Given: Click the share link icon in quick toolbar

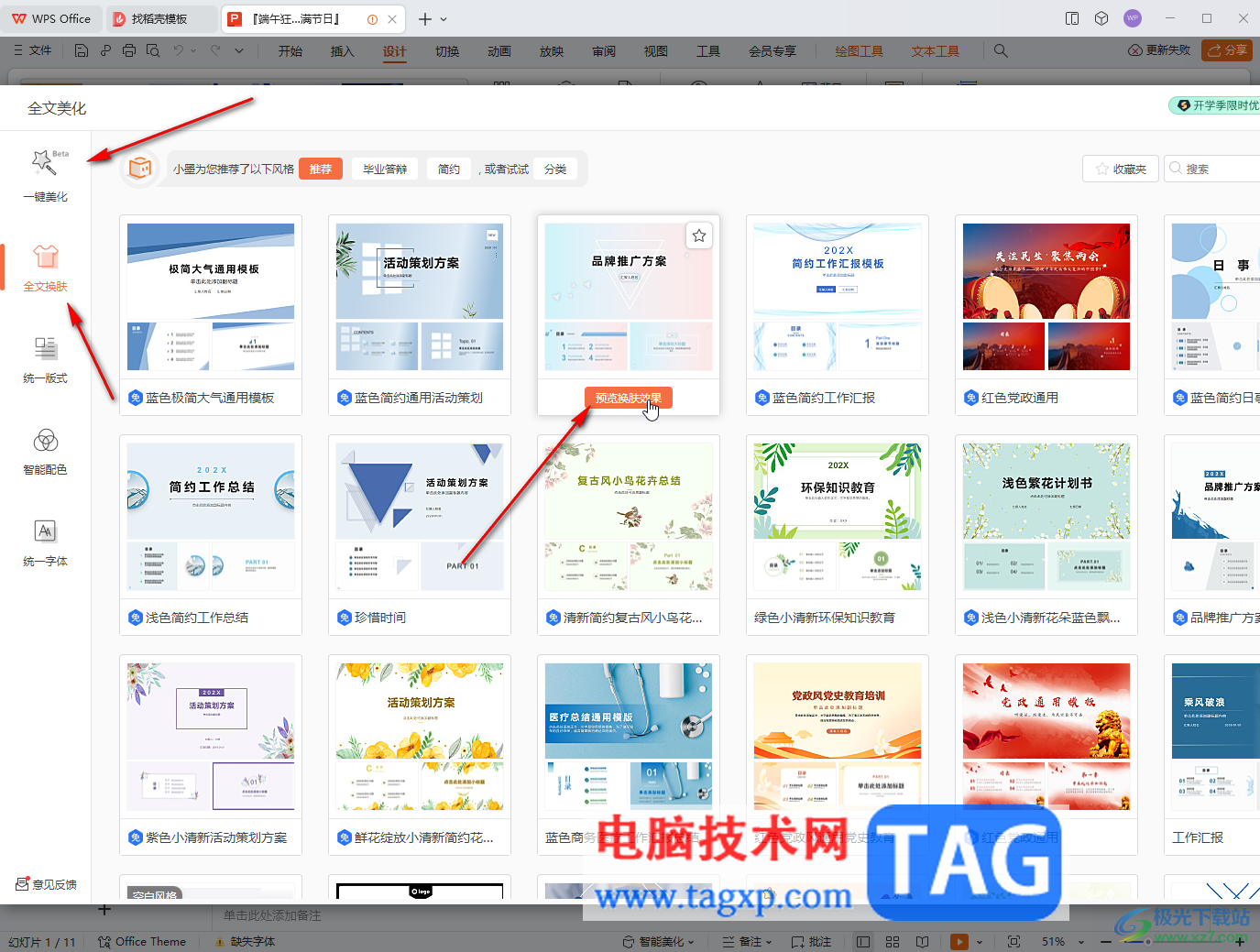Looking at the screenshot, I should (105, 50).
